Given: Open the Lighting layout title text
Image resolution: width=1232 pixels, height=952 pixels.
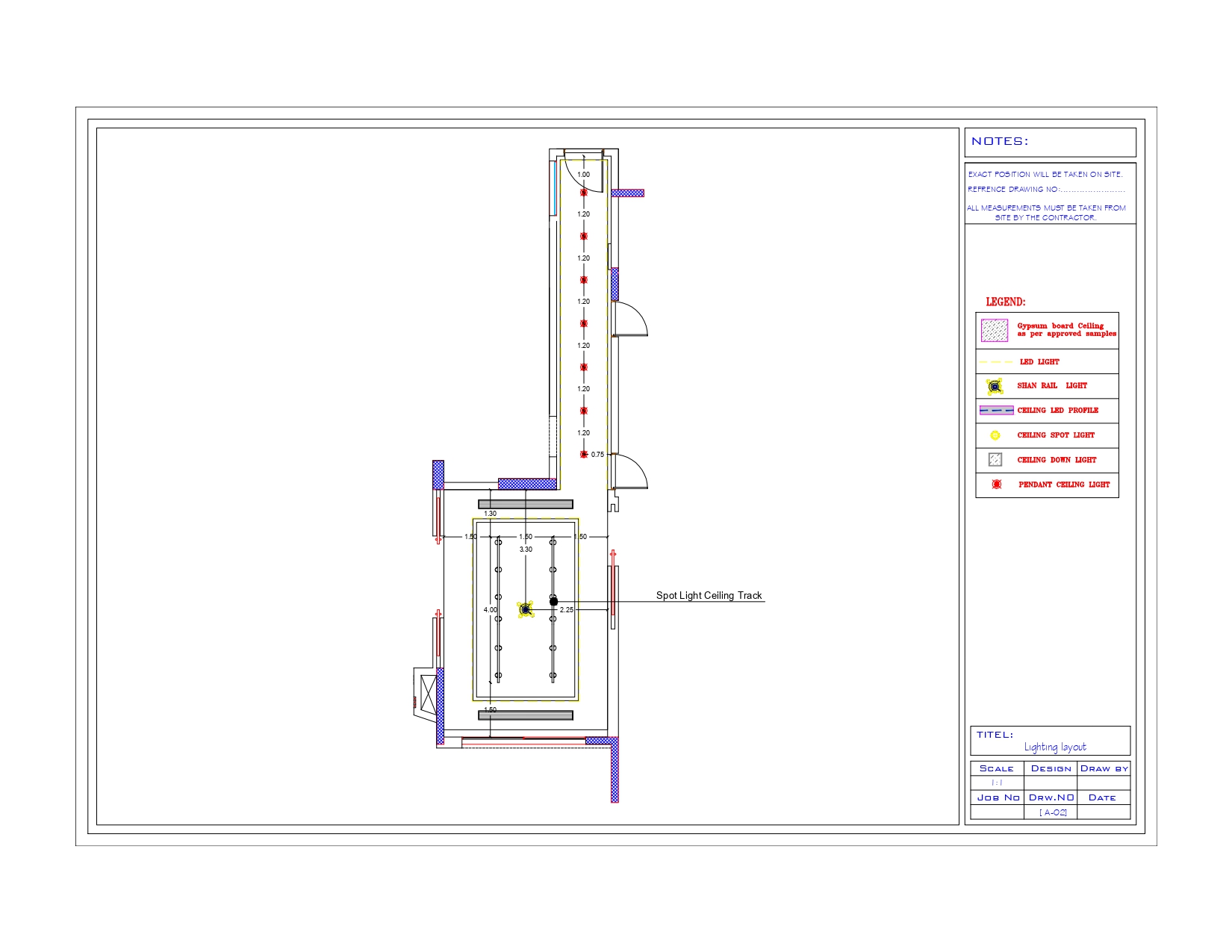Looking at the screenshot, I should (x=1056, y=746).
